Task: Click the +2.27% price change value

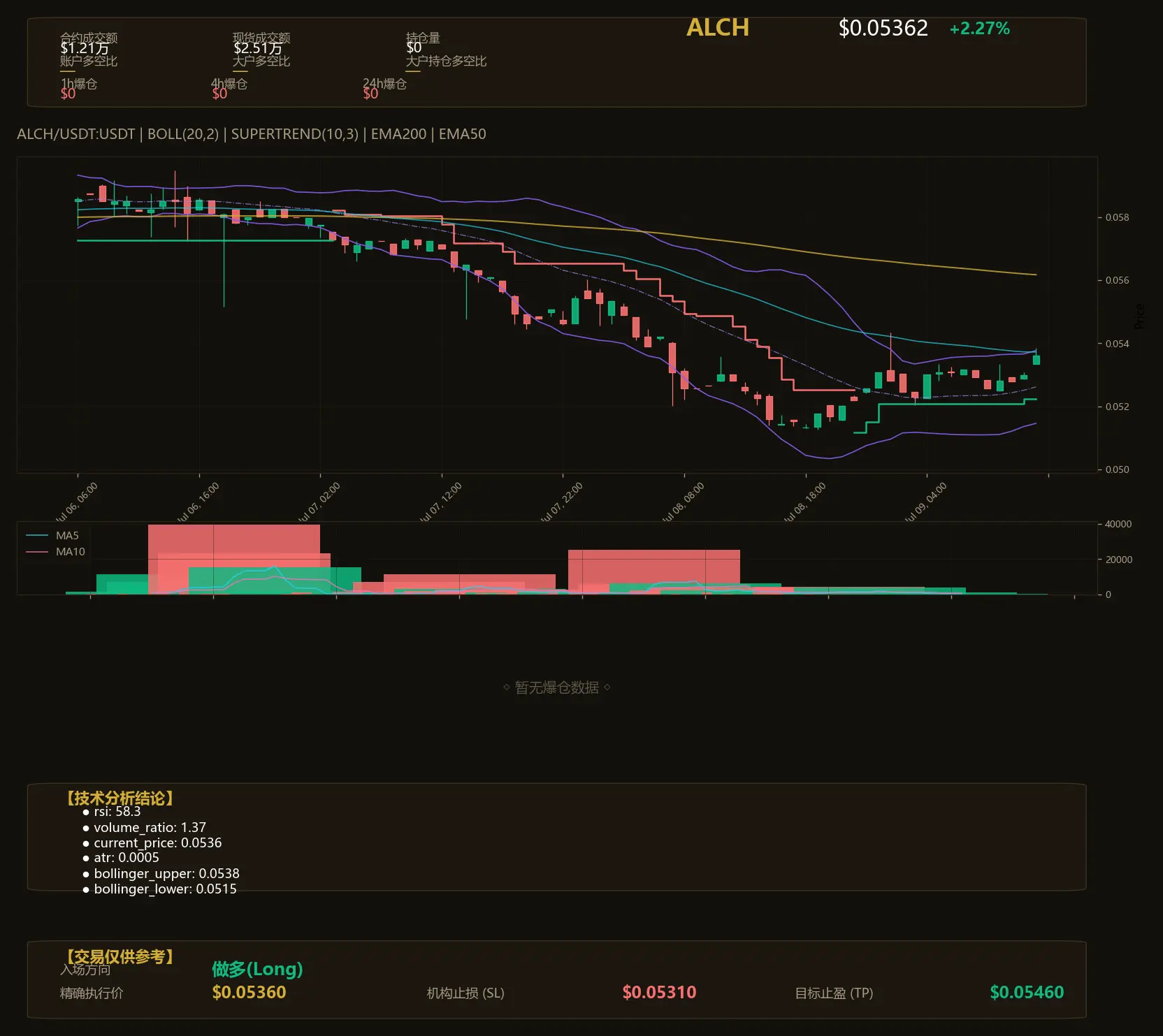Action: [979, 29]
